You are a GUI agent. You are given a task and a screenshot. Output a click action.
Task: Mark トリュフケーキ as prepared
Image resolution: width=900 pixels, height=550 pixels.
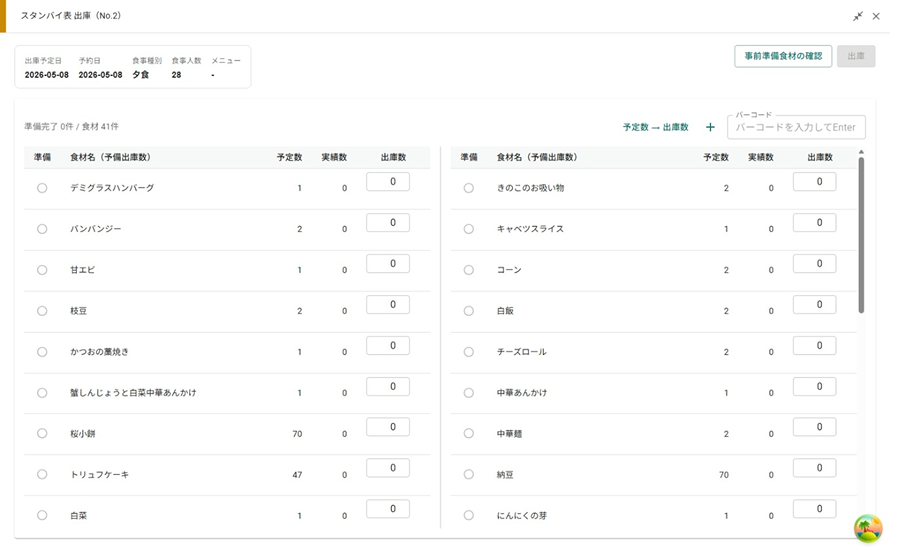click(x=42, y=474)
